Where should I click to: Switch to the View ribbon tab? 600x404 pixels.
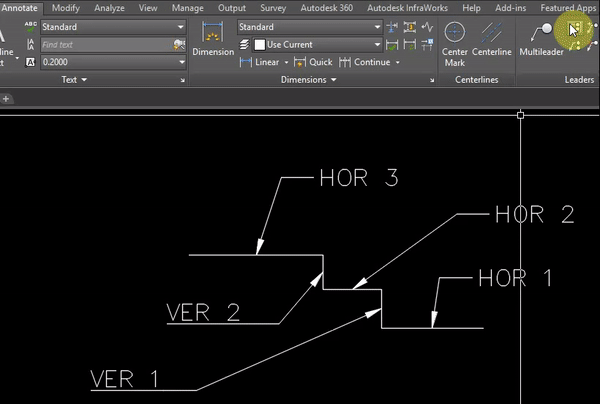tap(148, 8)
